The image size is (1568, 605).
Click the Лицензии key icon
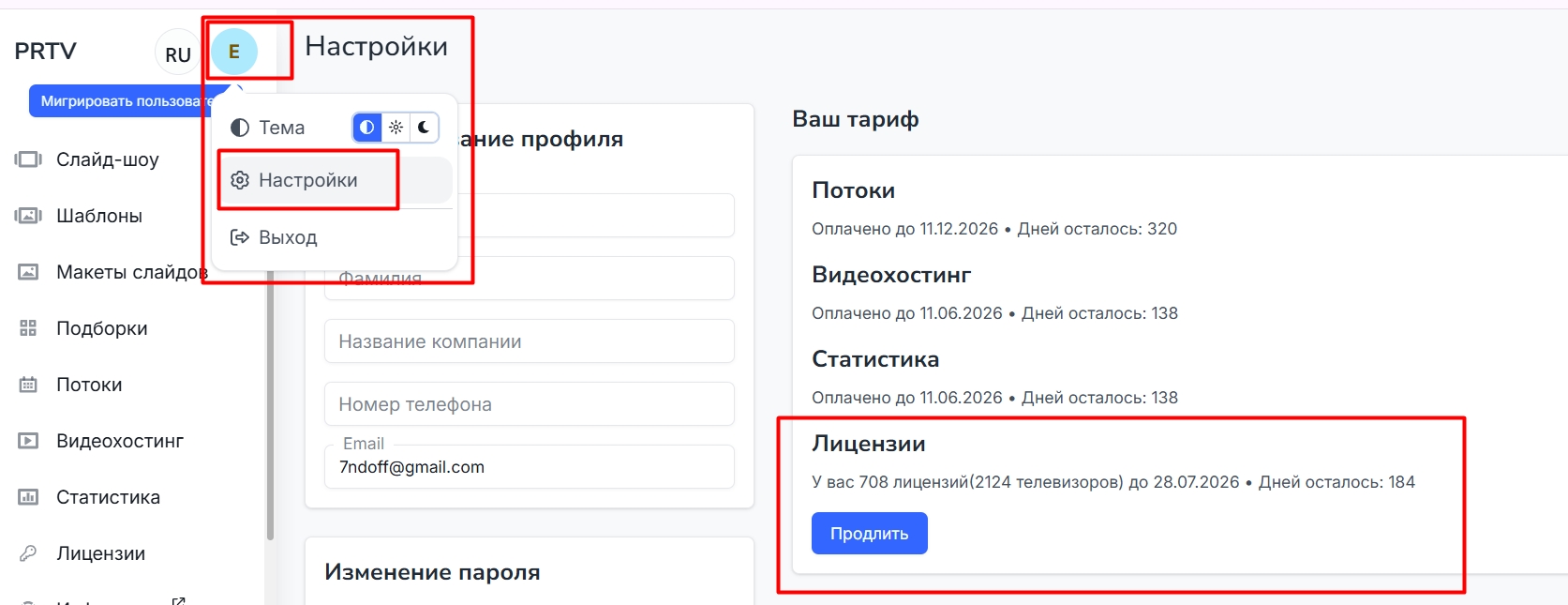[x=28, y=553]
